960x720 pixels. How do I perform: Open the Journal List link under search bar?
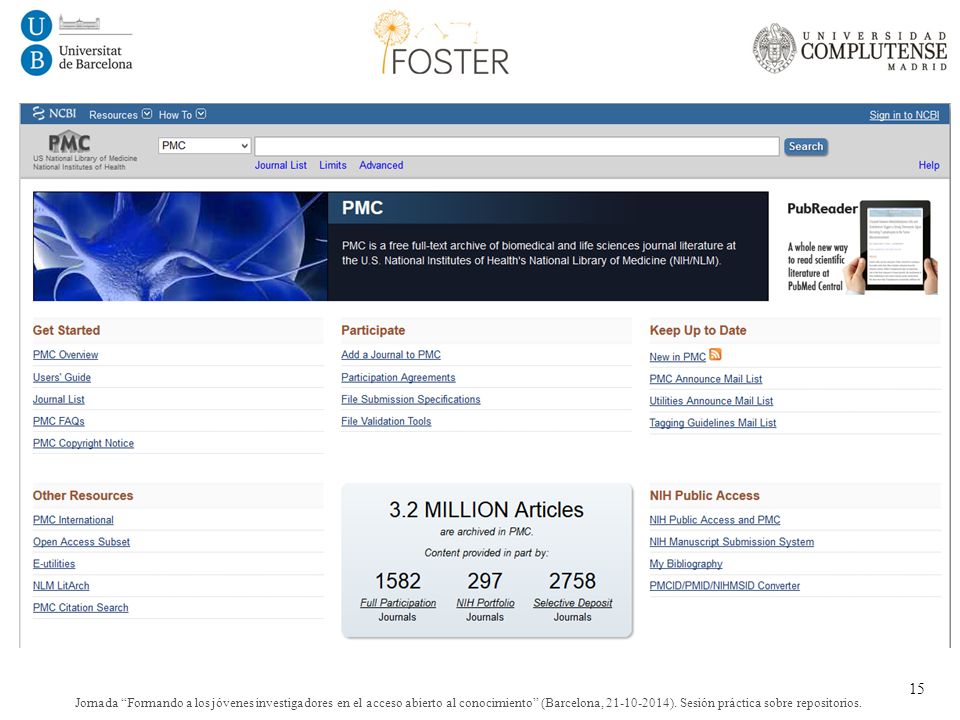280,165
